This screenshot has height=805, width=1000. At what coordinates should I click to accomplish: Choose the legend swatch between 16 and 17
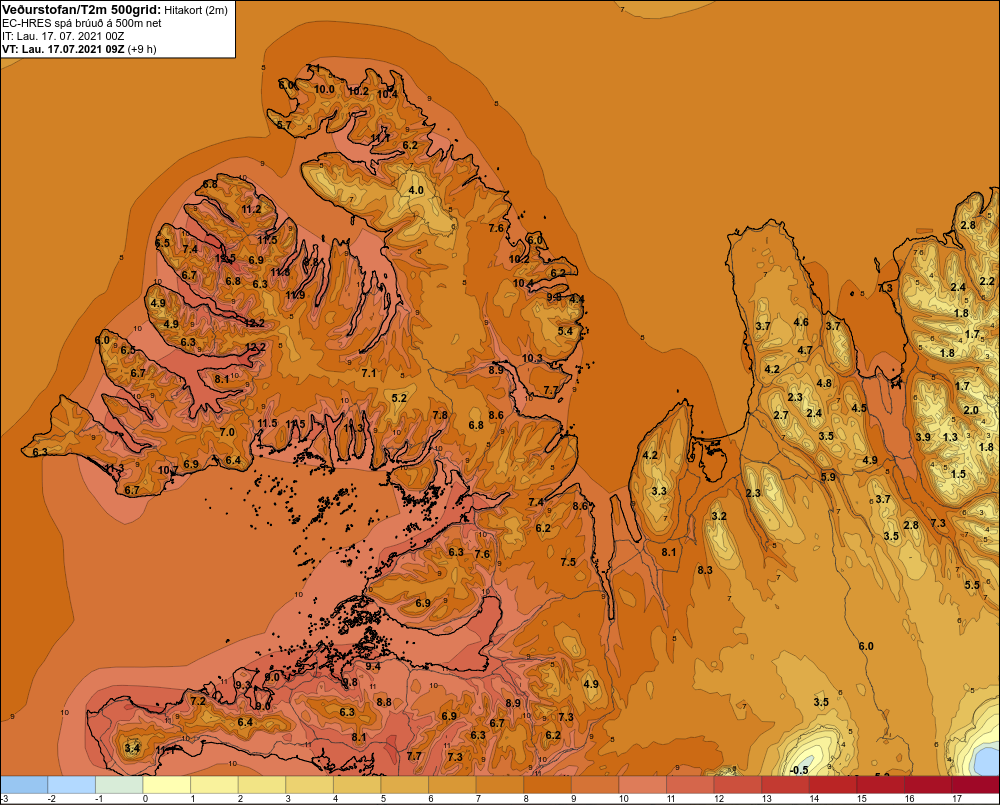coord(927,785)
